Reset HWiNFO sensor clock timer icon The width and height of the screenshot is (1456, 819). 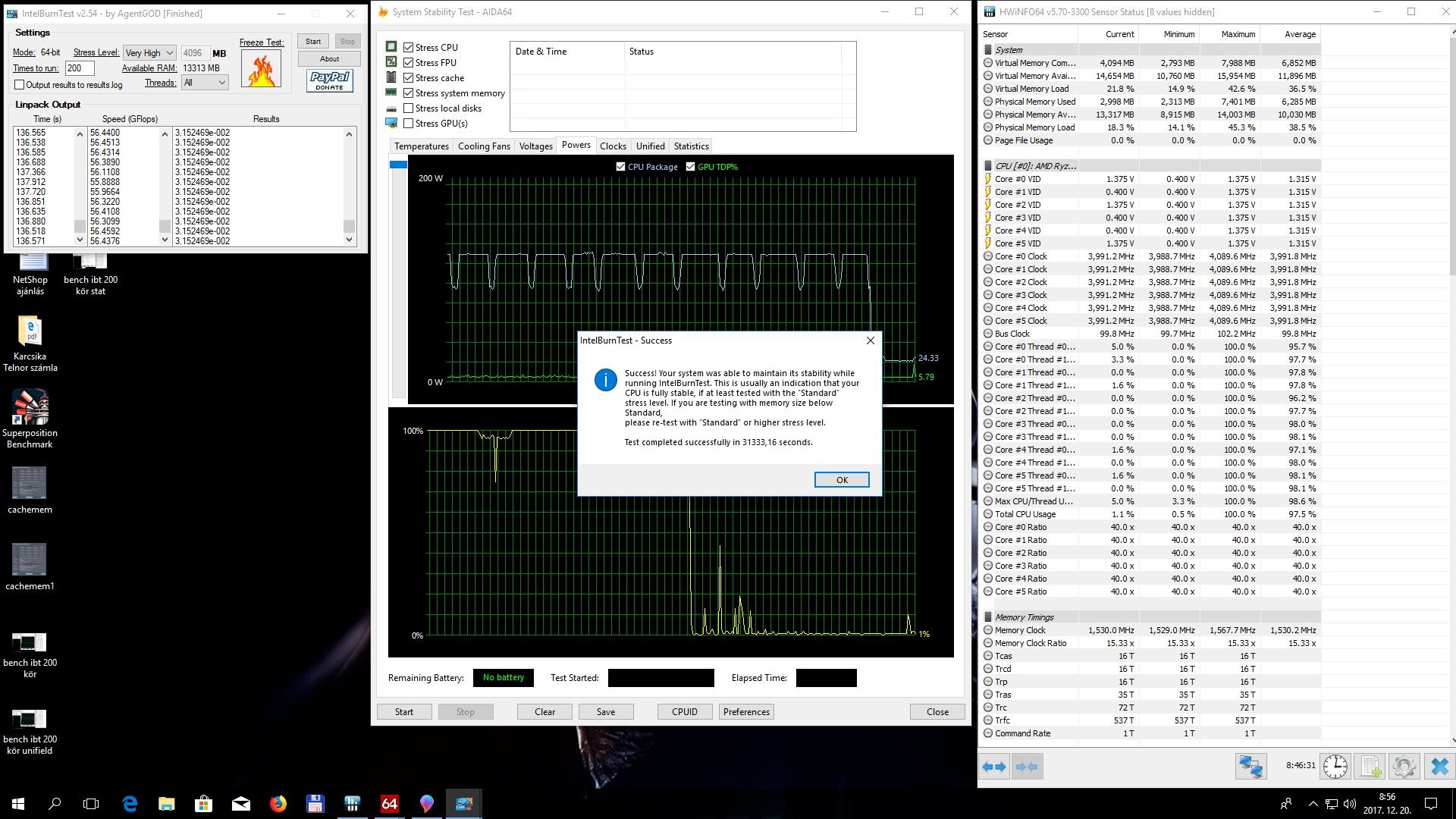point(1335,767)
